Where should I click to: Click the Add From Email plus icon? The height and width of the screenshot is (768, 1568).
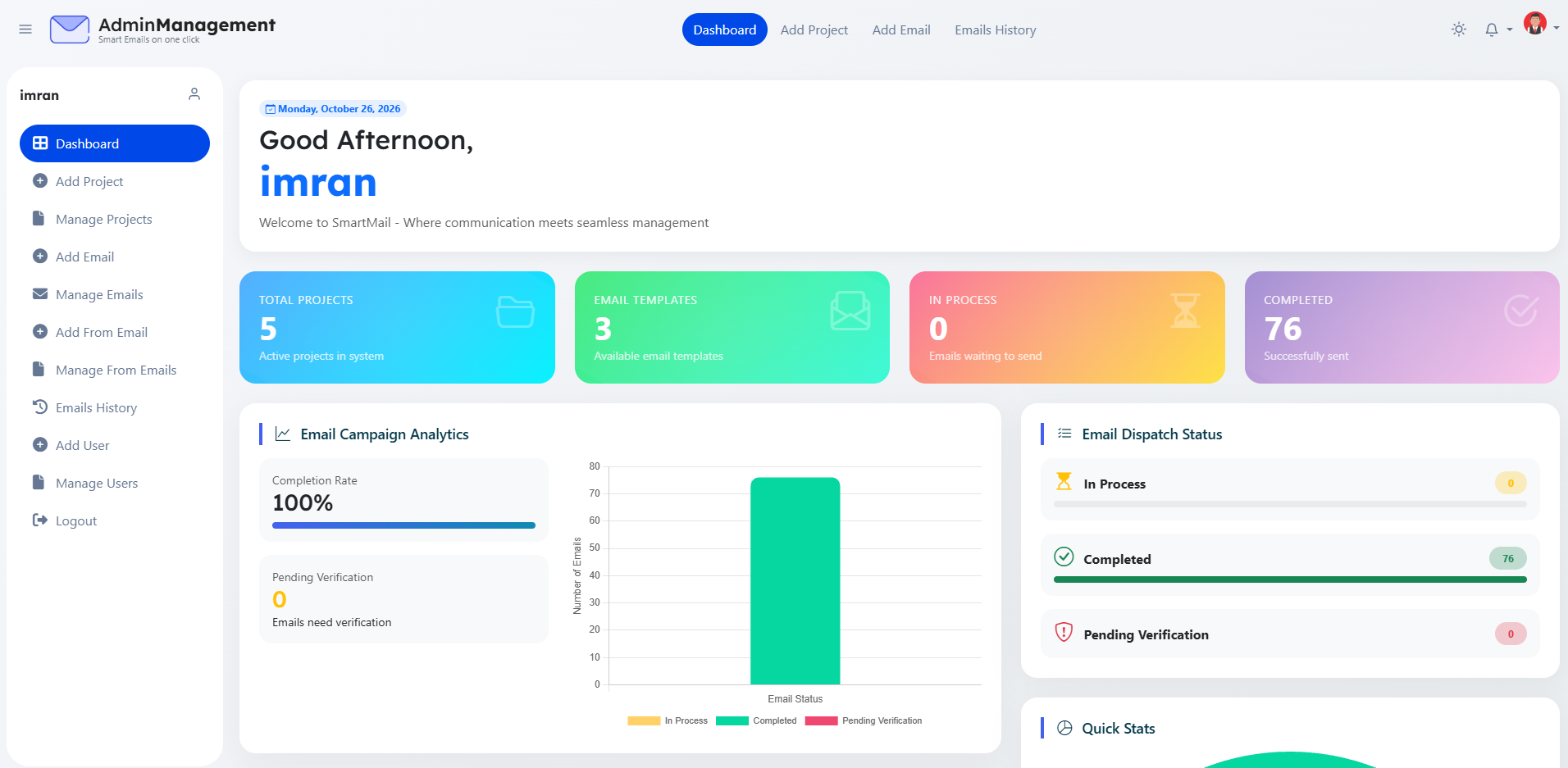[x=40, y=331]
